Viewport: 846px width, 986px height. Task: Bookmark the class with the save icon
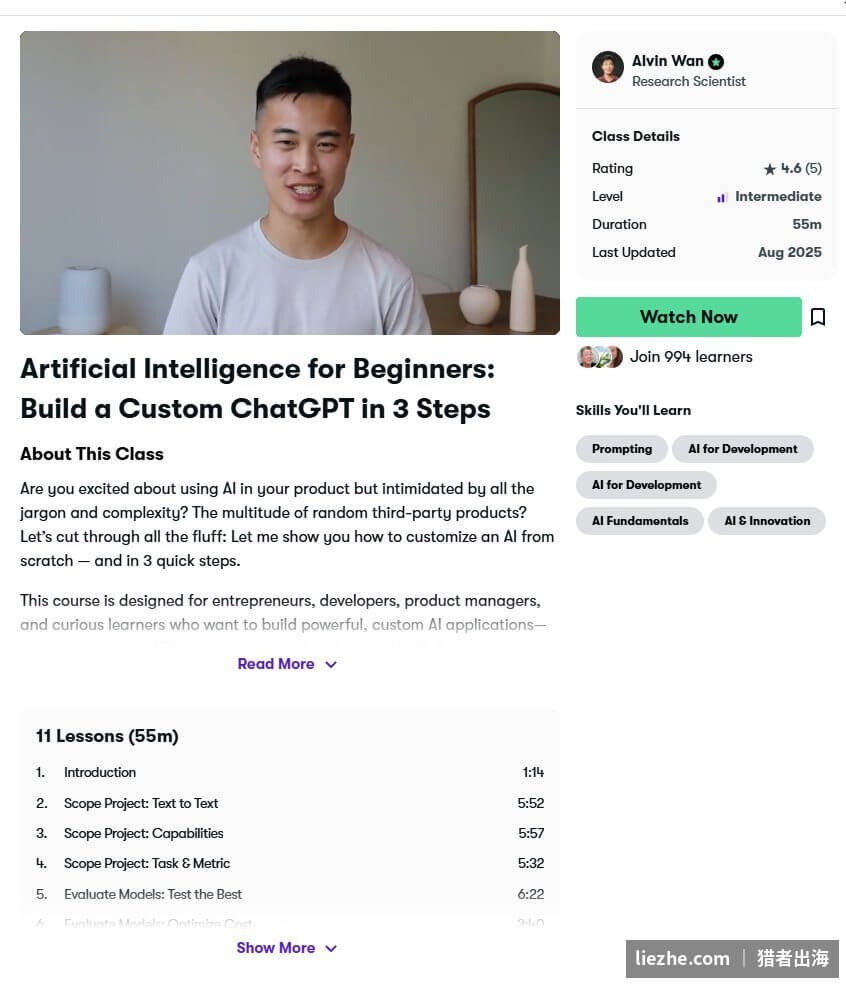[x=818, y=317]
